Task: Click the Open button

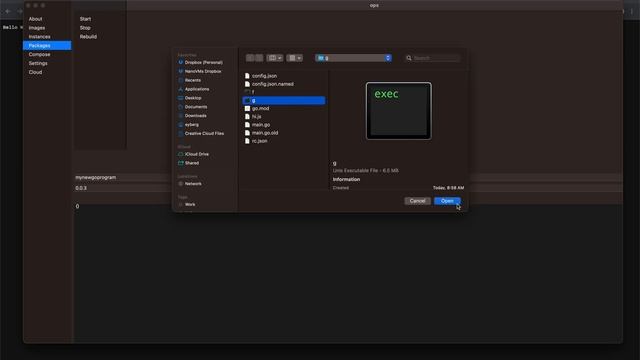Action: pos(447,201)
